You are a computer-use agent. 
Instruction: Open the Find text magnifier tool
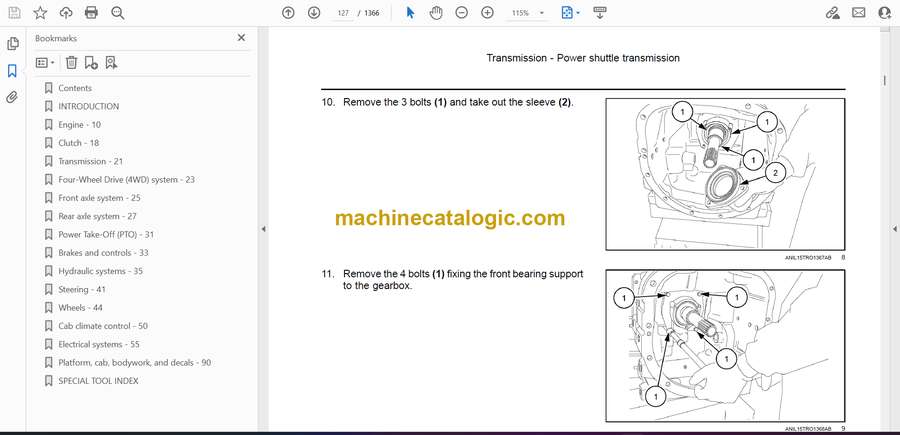pos(118,13)
